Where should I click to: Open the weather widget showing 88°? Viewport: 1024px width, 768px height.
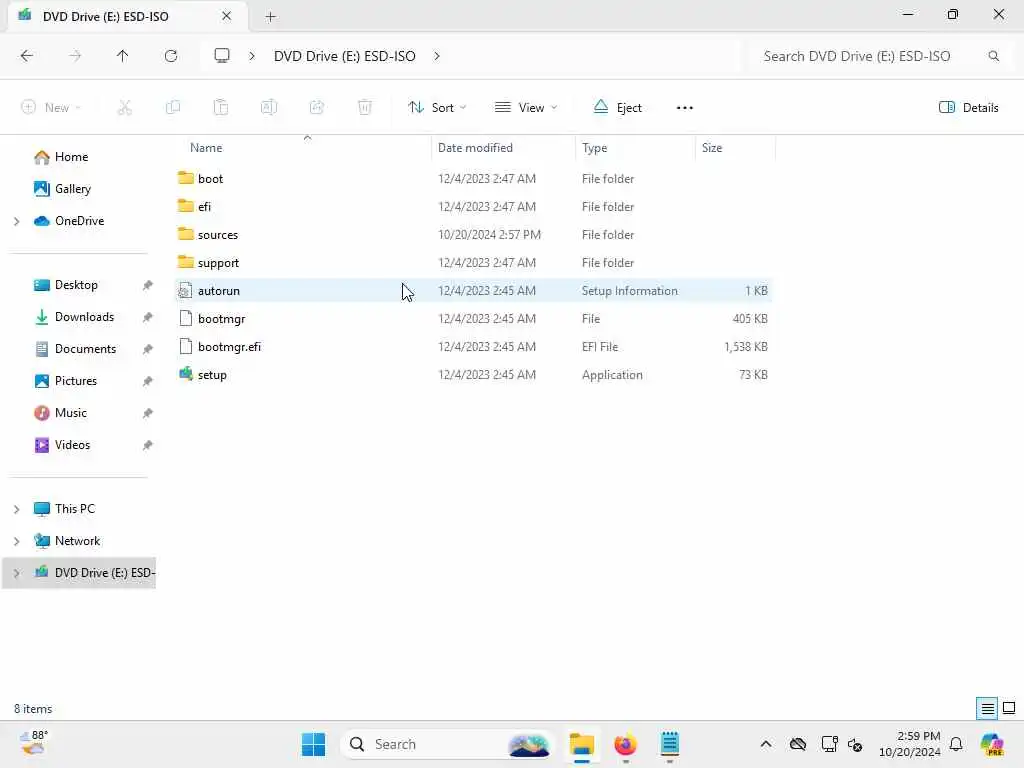[x=34, y=743]
